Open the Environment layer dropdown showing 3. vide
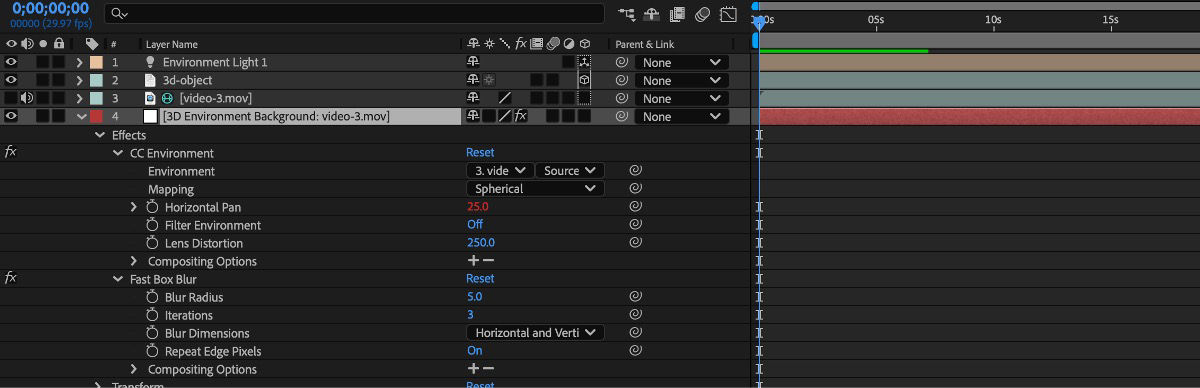The height and width of the screenshot is (388, 1200). tap(500, 171)
